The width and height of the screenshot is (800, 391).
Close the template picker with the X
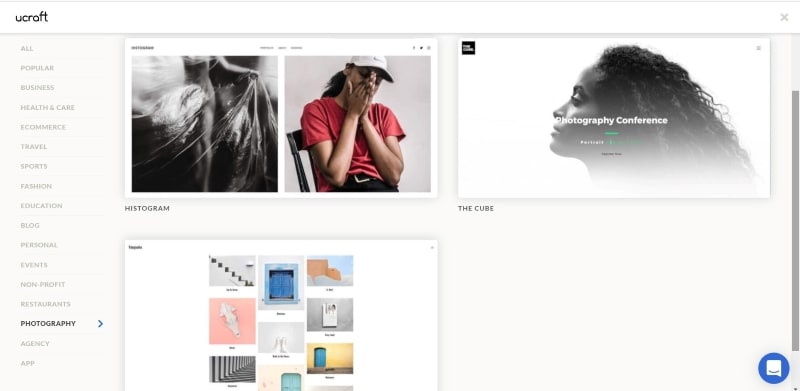[x=784, y=17]
